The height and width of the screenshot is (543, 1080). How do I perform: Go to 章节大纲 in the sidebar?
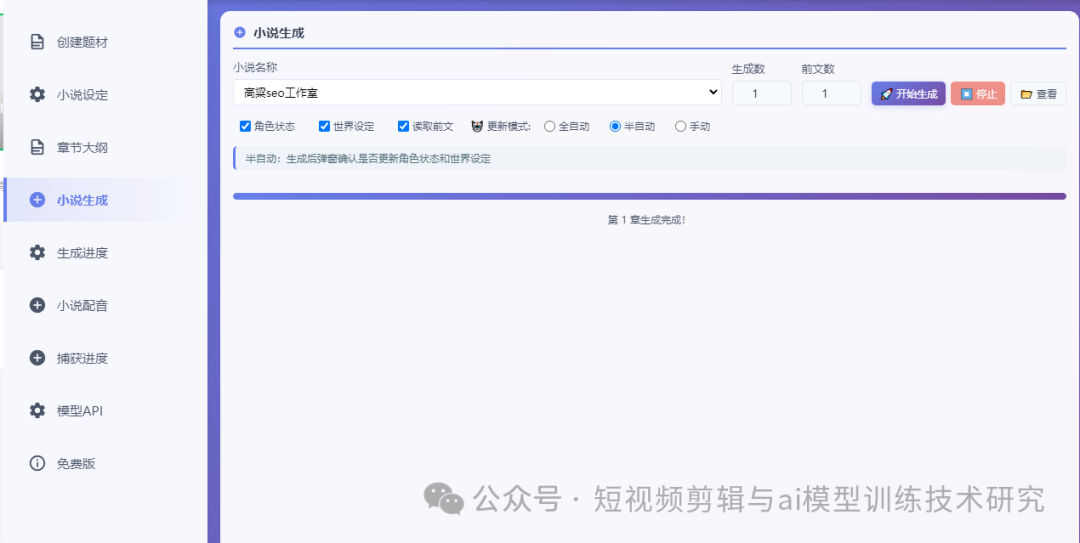coord(105,147)
